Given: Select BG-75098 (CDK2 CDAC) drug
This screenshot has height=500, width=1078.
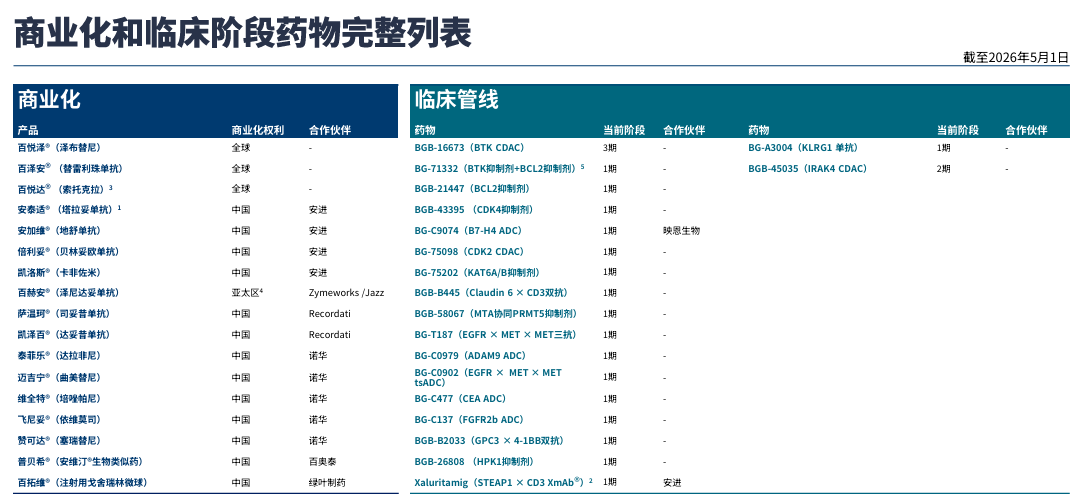Looking at the screenshot, I should pyautogui.click(x=469, y=252).
